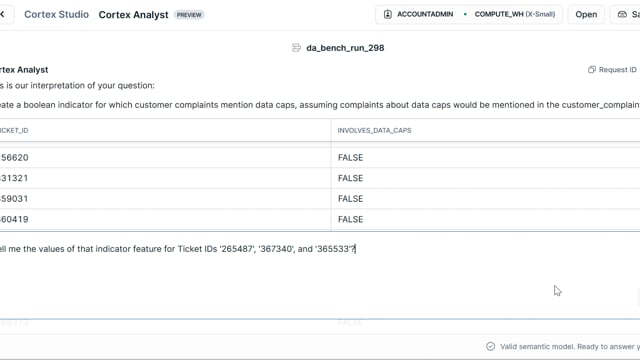The image size is (640, 360).
Task: Click the FALSE cell for ticket 31321
Action: pyautogui.click(x=350, y=178)
